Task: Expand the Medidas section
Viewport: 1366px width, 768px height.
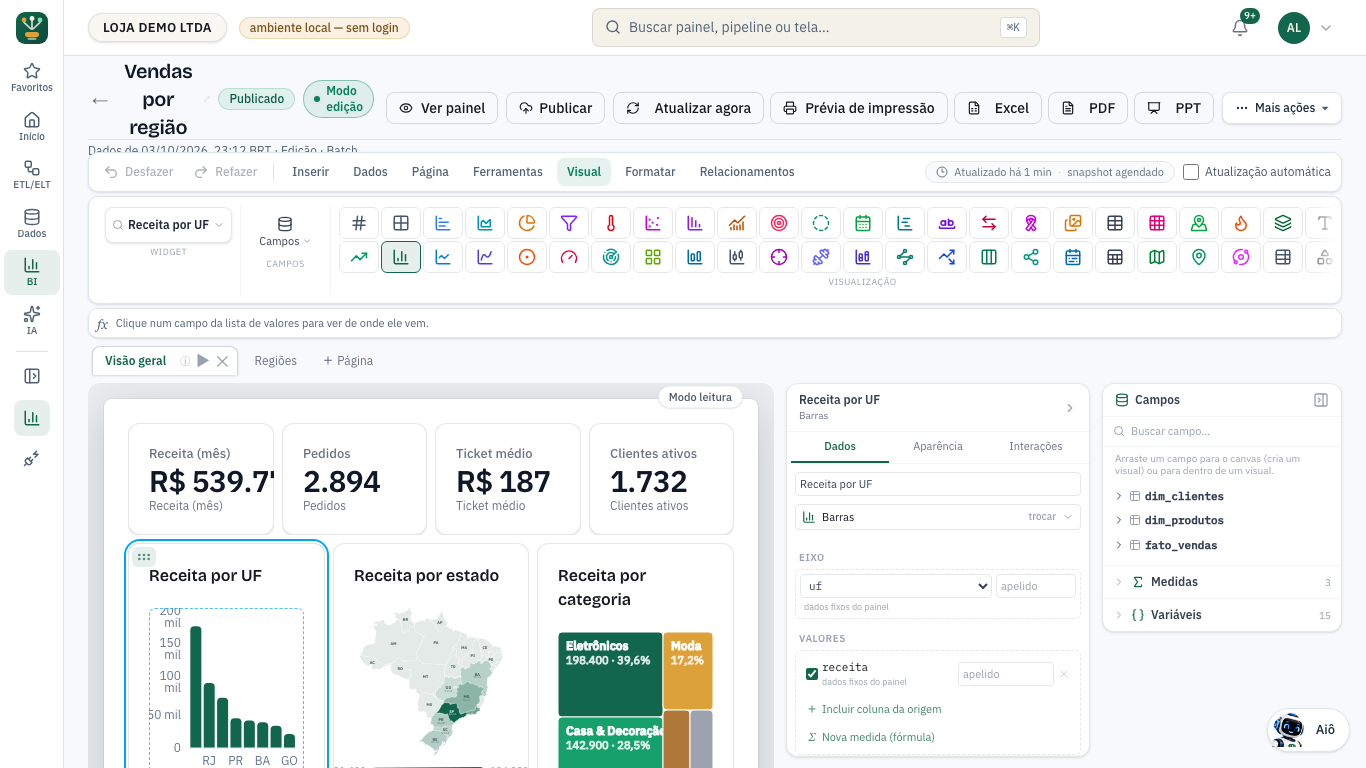Action: point(1222,582)
